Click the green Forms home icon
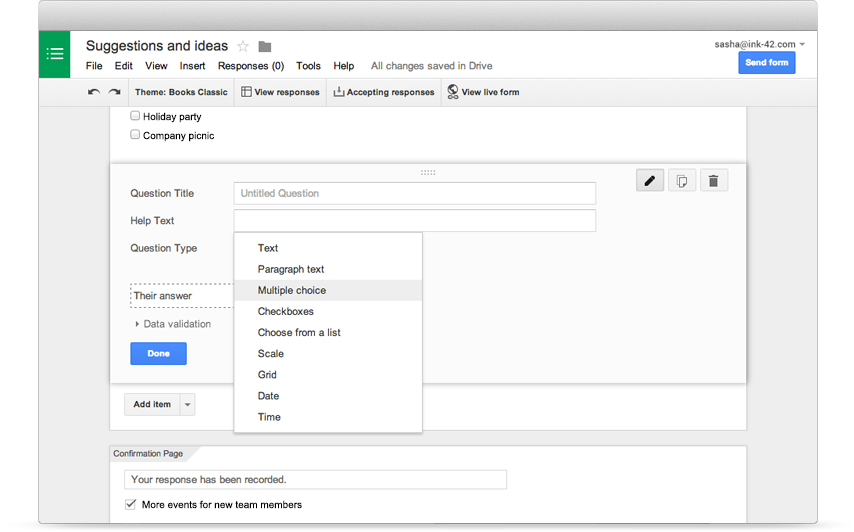This screenshot has width=854, height=532. tap(54, 54)
